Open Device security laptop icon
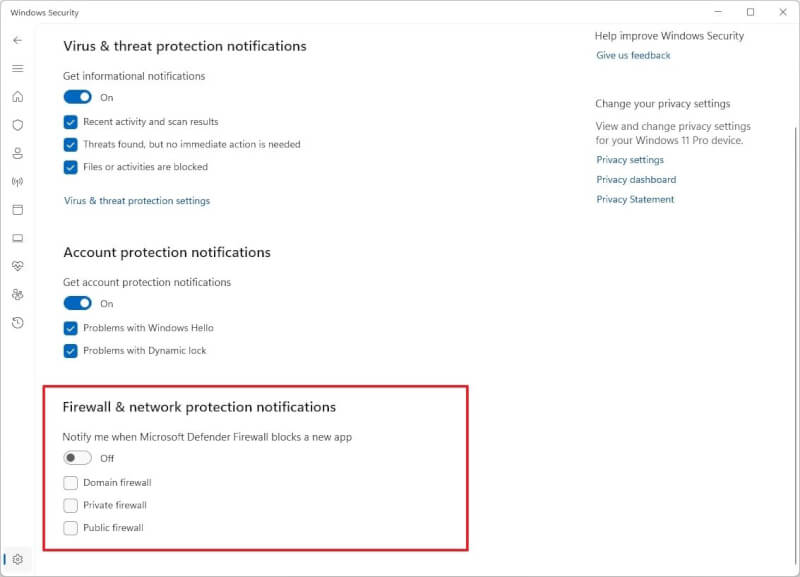 17,238
